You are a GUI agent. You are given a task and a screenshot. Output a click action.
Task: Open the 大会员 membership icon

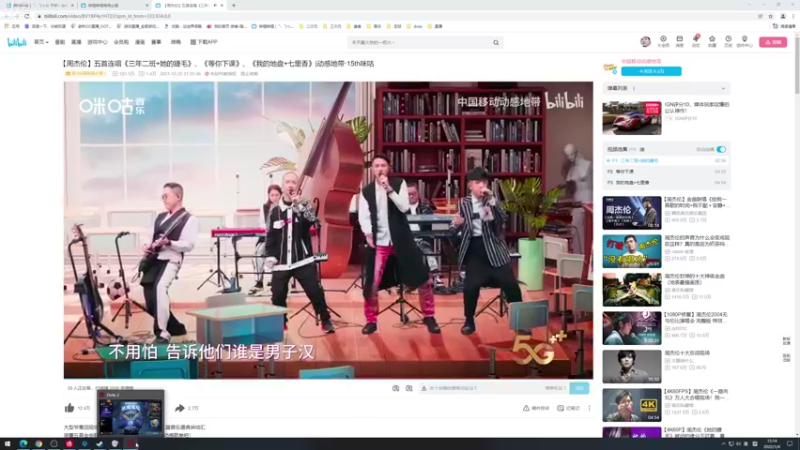tap(663, 41)
